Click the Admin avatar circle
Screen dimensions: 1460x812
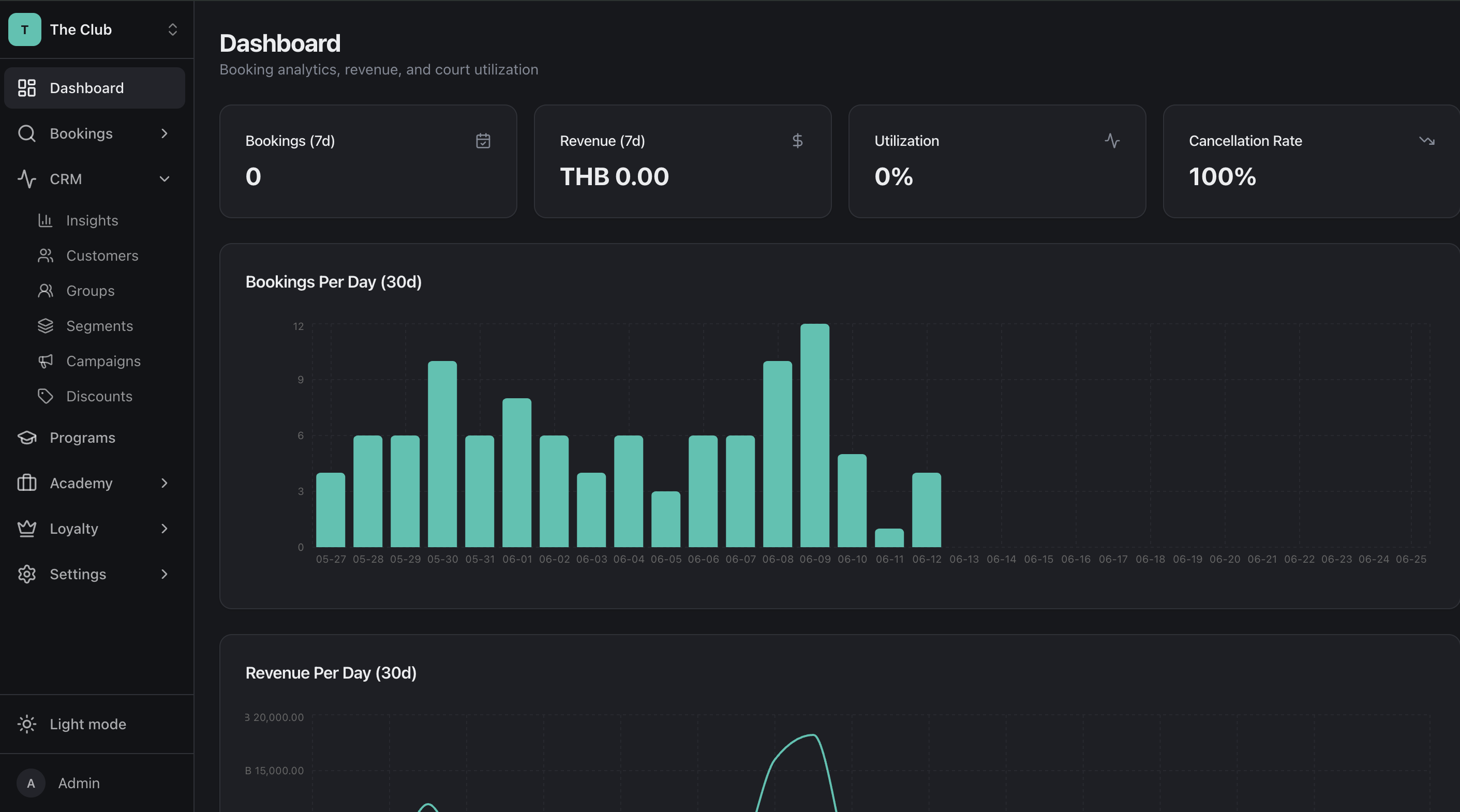(x=31, y=783)
